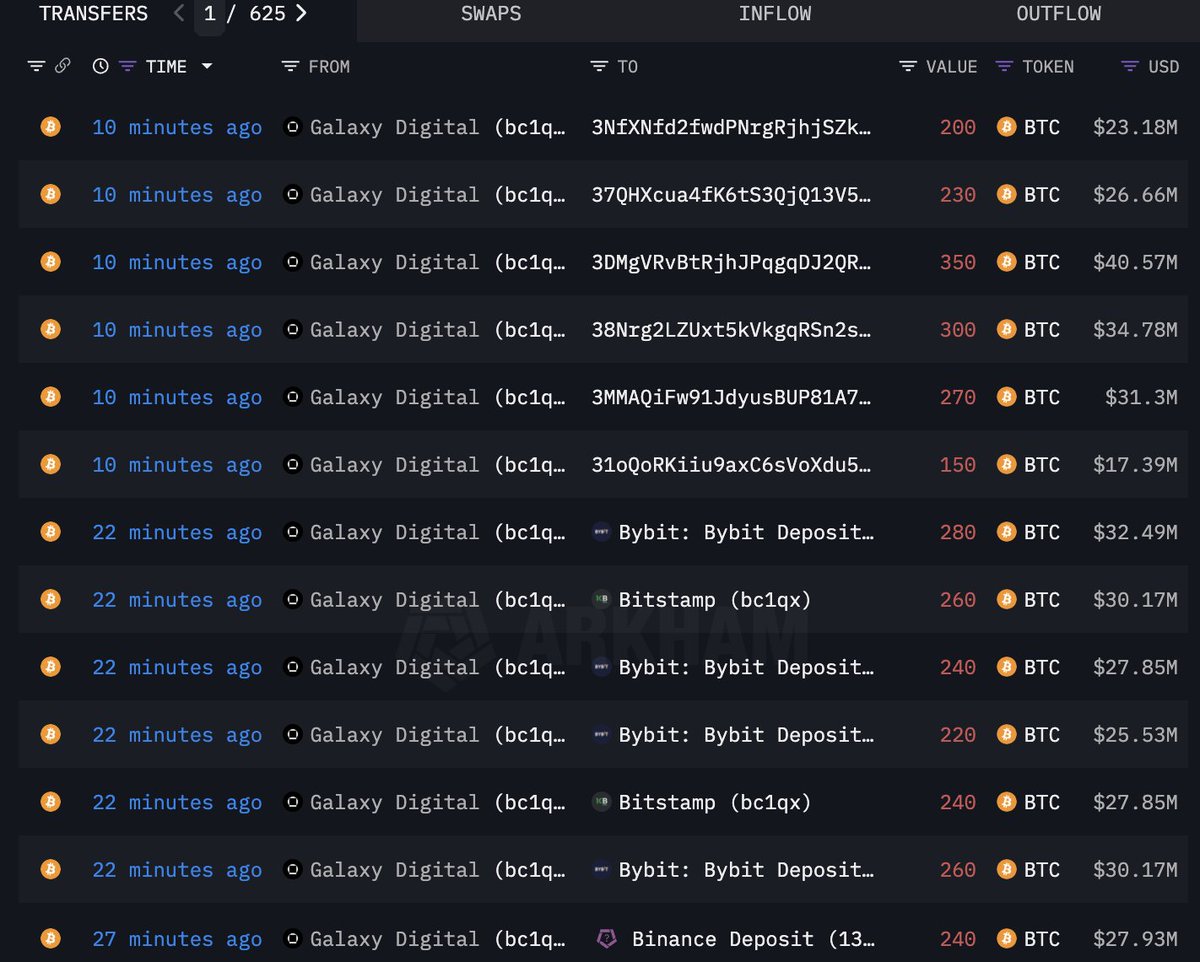Open Galaxy Digital sender in the $23.18M row

click(x=437, y=127)
